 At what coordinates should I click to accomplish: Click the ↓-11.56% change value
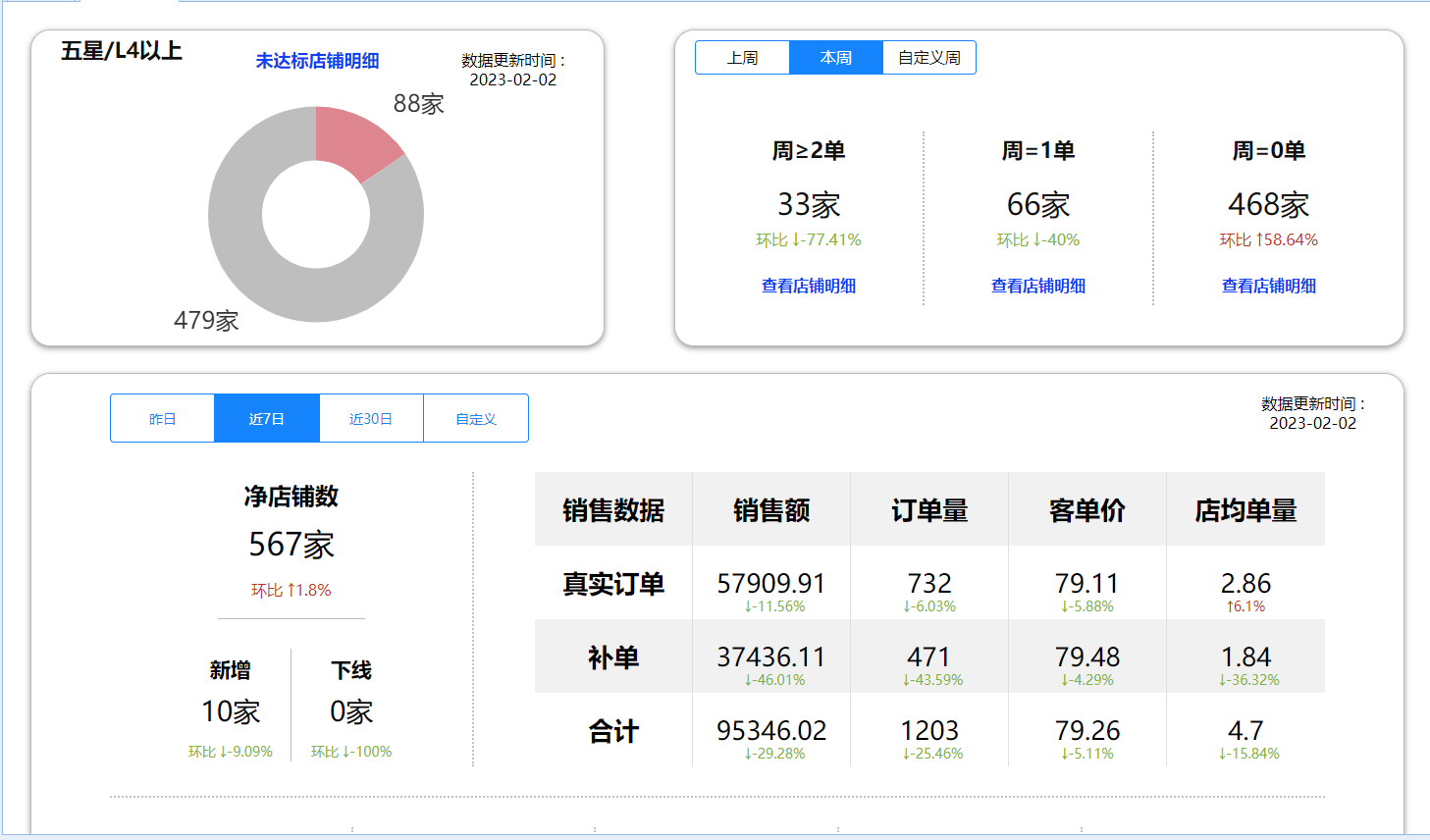774,606
